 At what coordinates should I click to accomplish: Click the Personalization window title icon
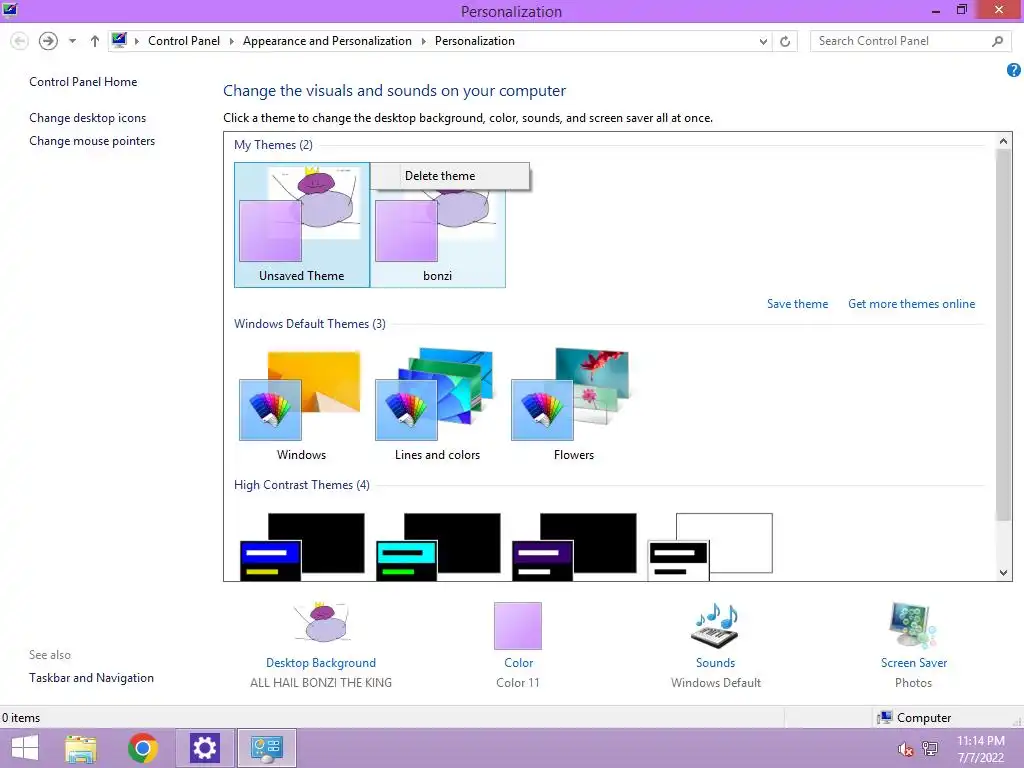pos(10,10)
